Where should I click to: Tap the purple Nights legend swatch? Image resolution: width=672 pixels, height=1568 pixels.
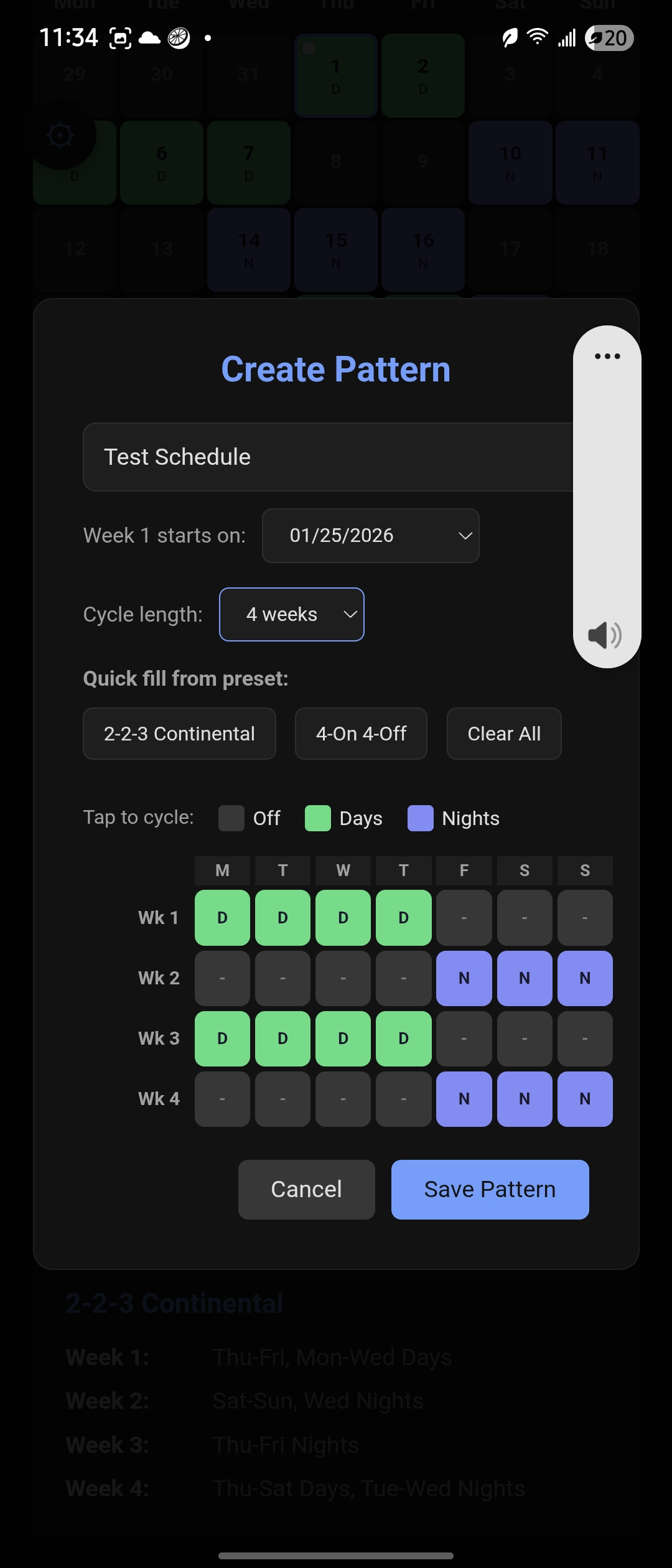(419, 818)
